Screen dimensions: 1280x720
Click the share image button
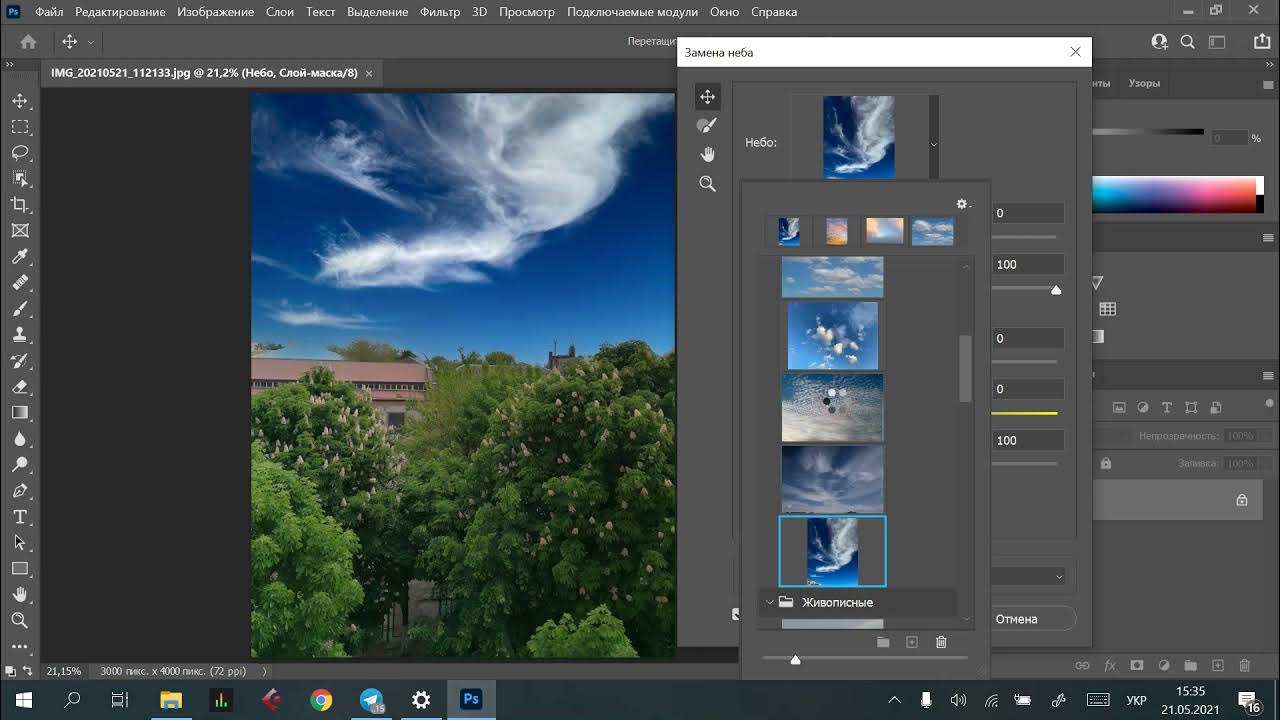point(1261,42)
